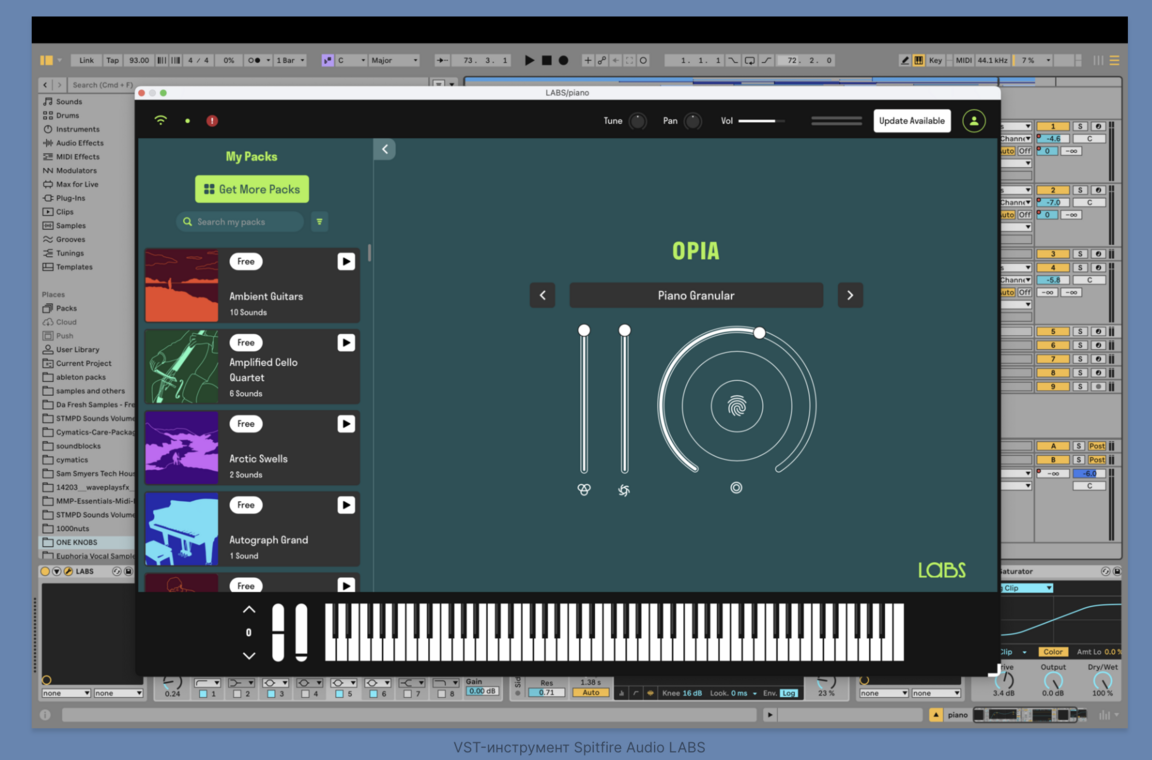1152x760 pixels.
Task: Open the CPU 7% meter dropdown
Action: tap(1034, 60)
